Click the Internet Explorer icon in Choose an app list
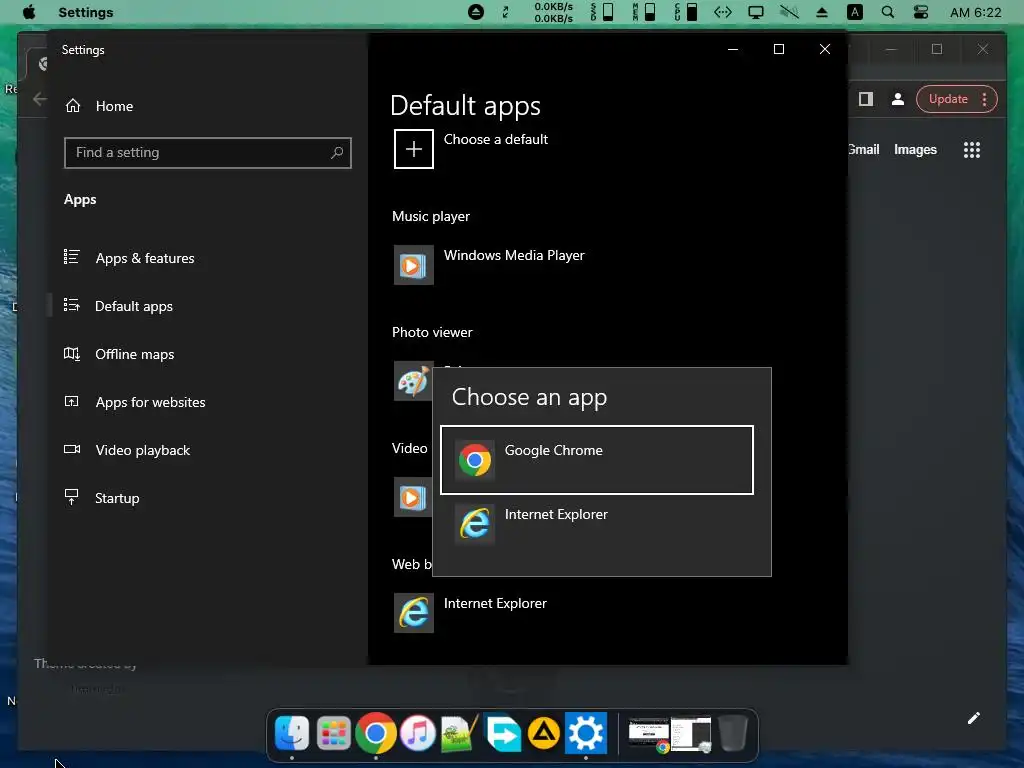Image resolution: width=1024 pixels, height=768 pixels. coord(475,524)
